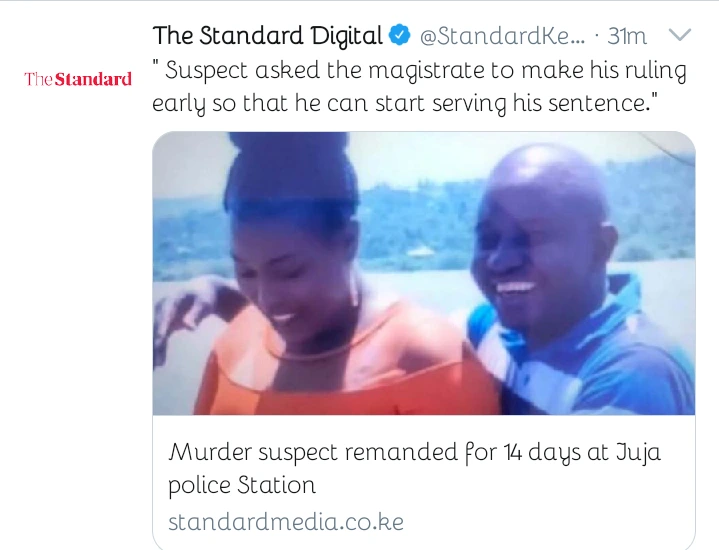Open the 'Murder suspect remanded' headline

coord(415,468)
